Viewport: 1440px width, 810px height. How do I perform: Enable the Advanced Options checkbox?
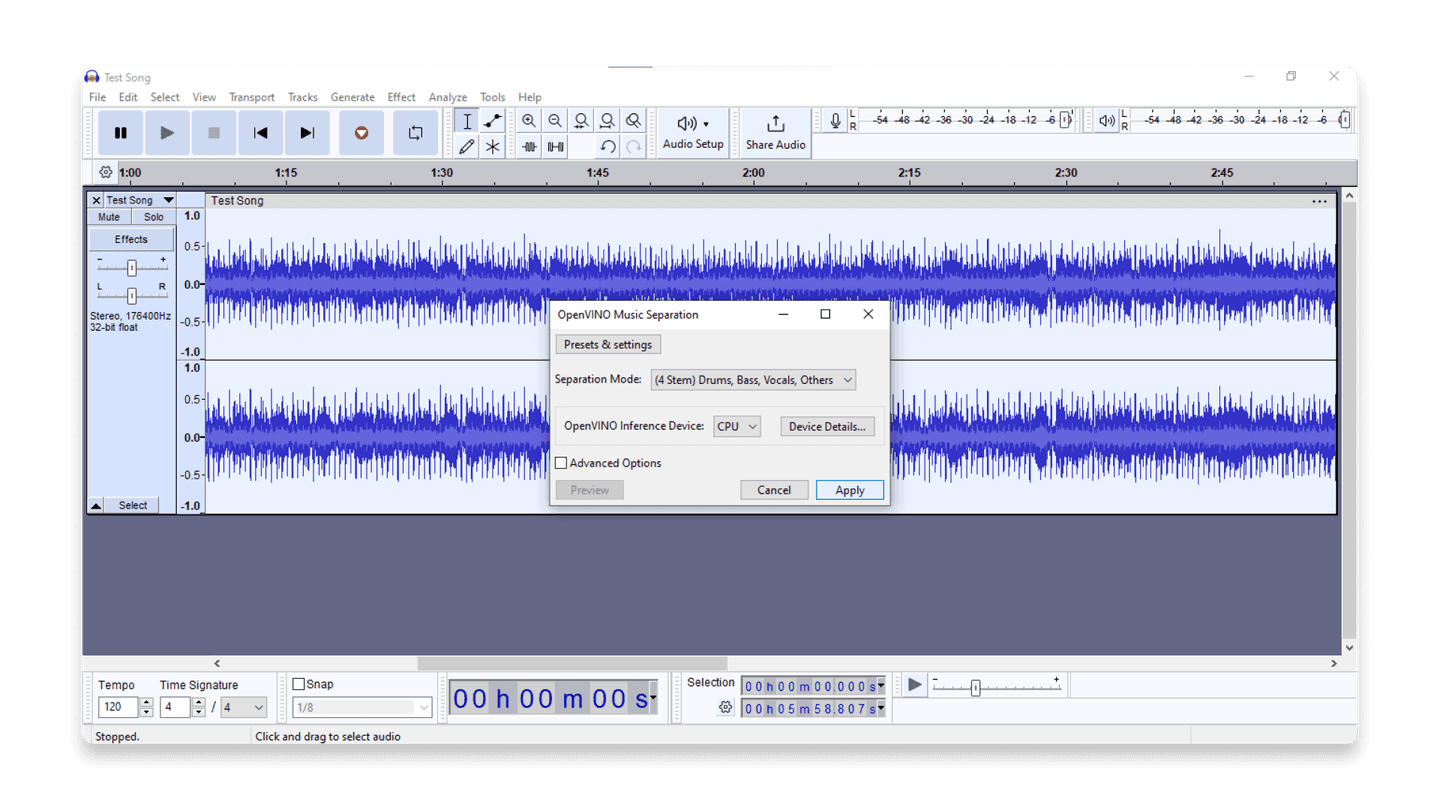click(562, 463)
